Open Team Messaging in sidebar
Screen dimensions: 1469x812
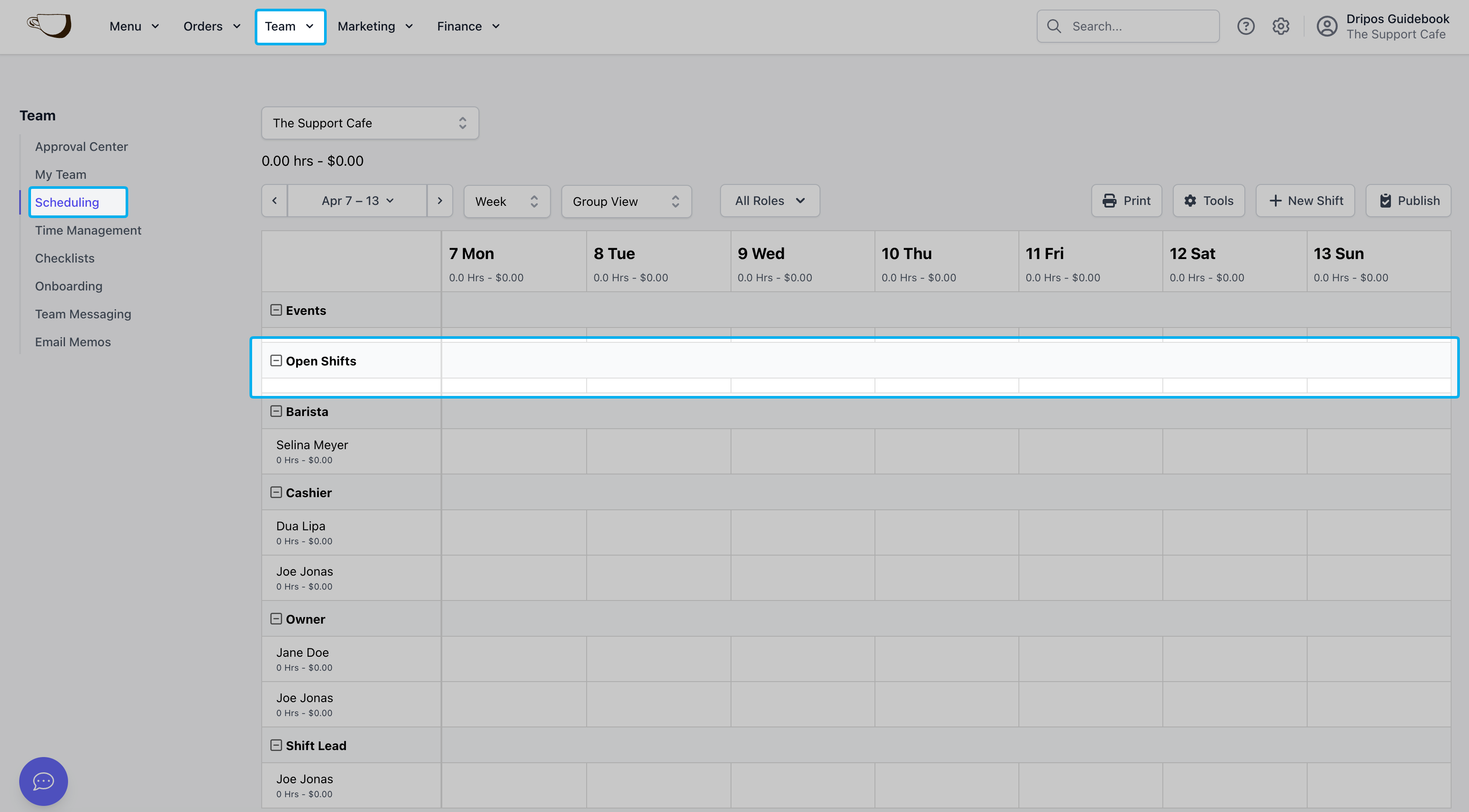click(x=83, y=314)
